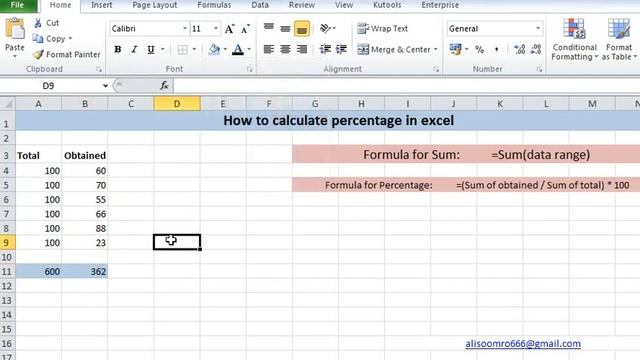Increase font size with Grow Font icon

point(229,29)
